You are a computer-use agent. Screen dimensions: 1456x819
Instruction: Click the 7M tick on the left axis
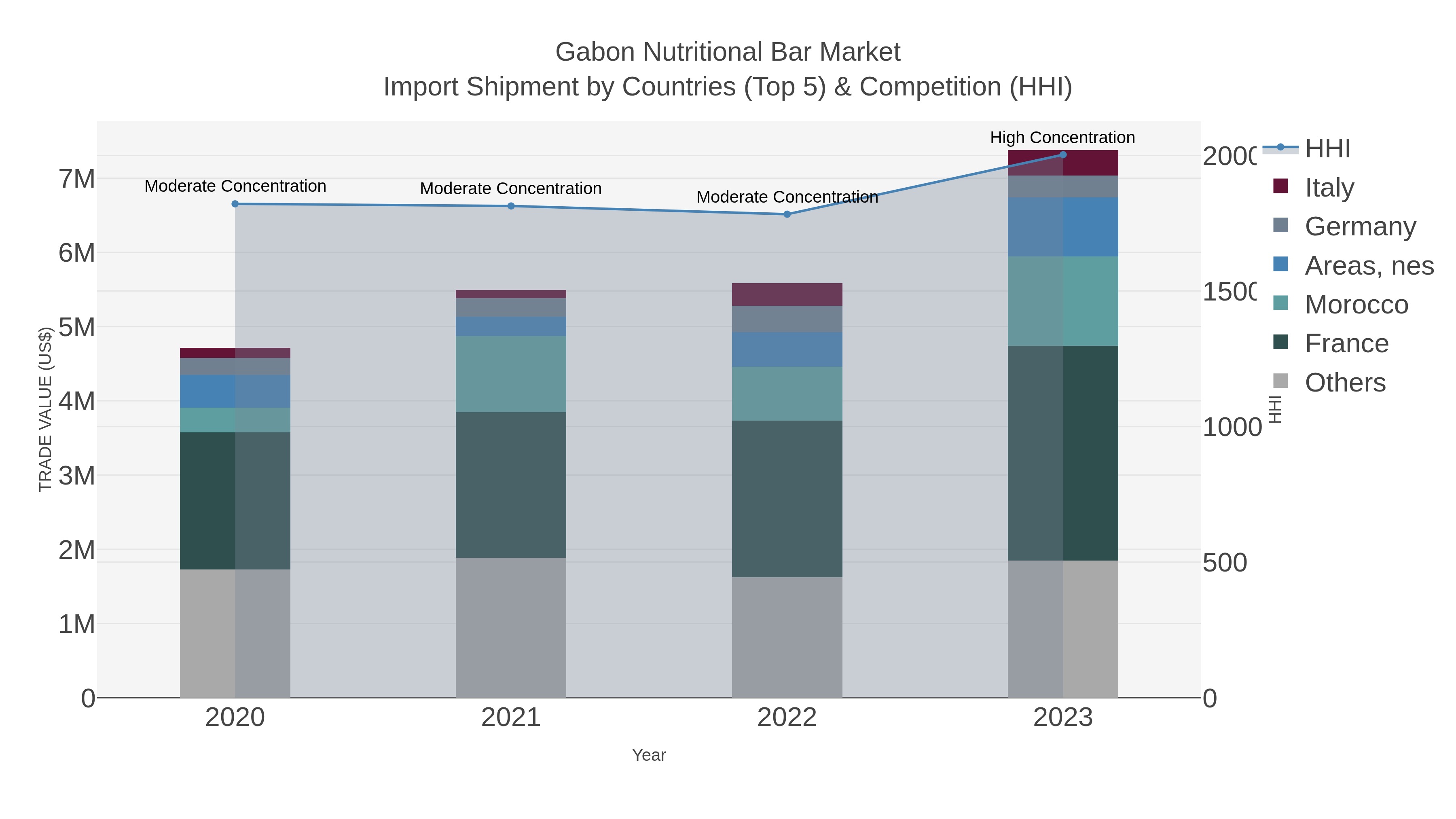coord(77,179)
